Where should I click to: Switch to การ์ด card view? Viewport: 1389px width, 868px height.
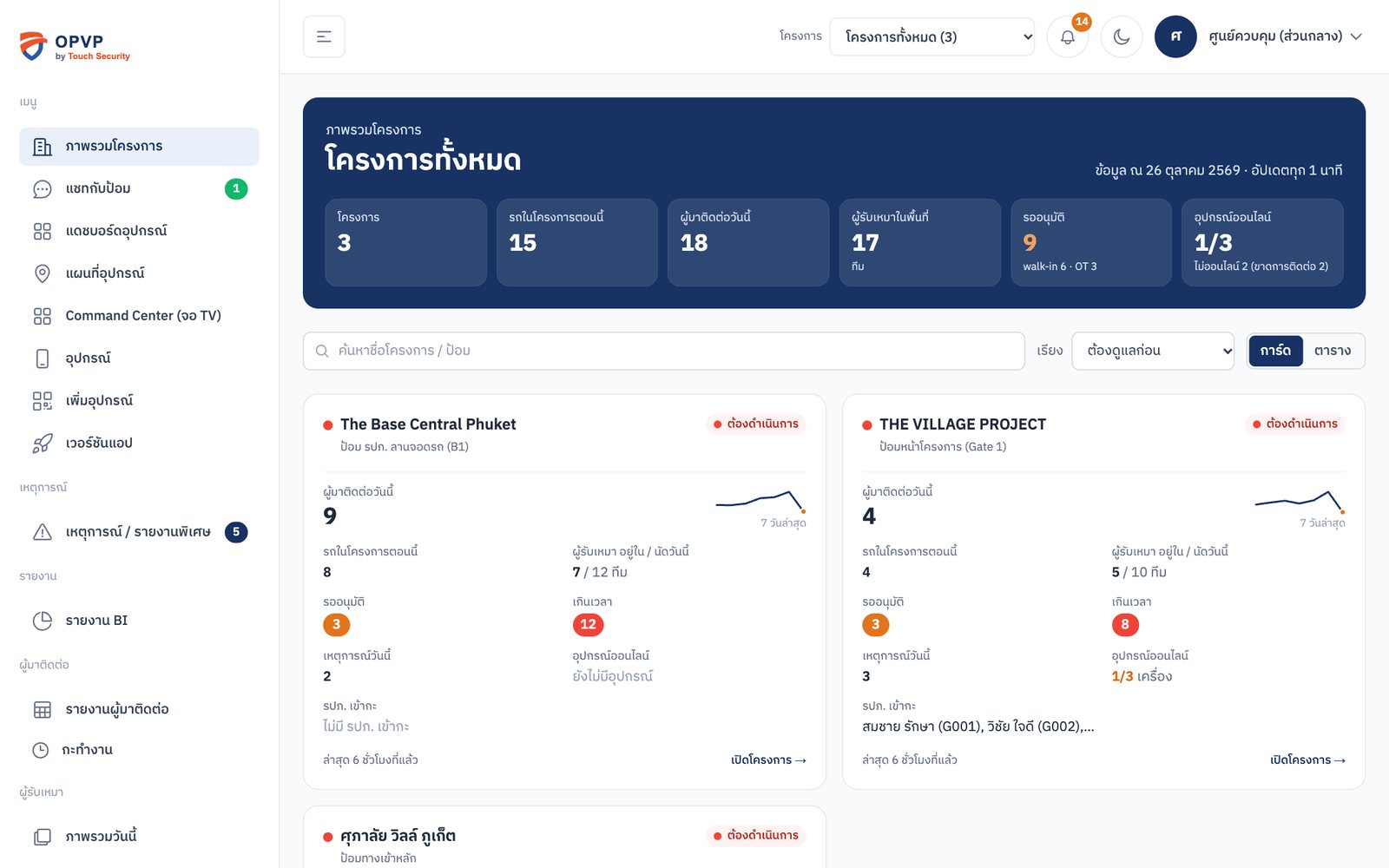[x=1275, y=351]
